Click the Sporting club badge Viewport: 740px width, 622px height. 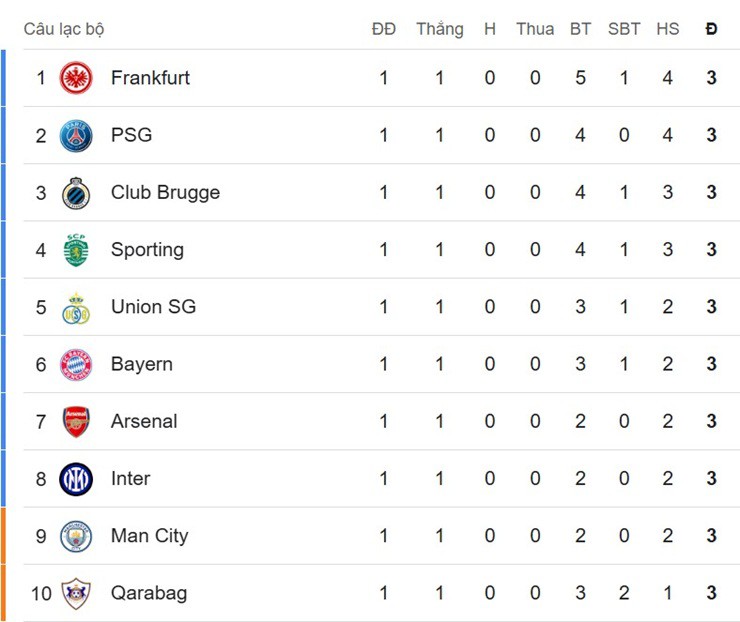tap(76, 250)
